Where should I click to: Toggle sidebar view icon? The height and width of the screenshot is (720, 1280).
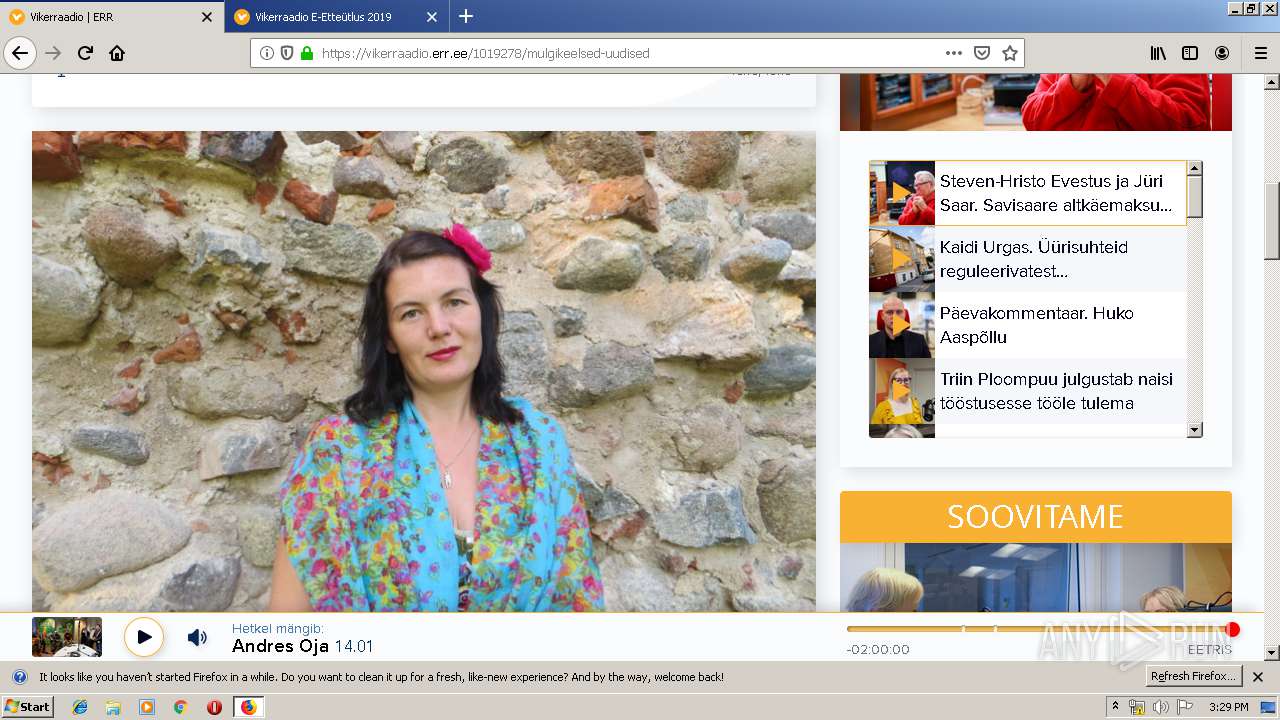[1190, 53]
